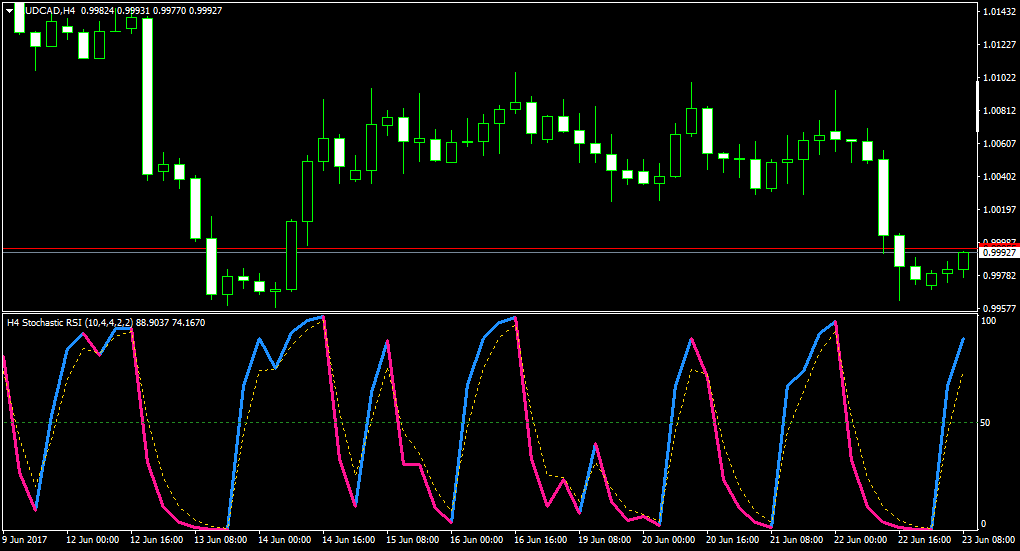Click the 9 Jun 2017 date label
Image resolution: width=1020 pixels, height=551 pixels.
25,540
